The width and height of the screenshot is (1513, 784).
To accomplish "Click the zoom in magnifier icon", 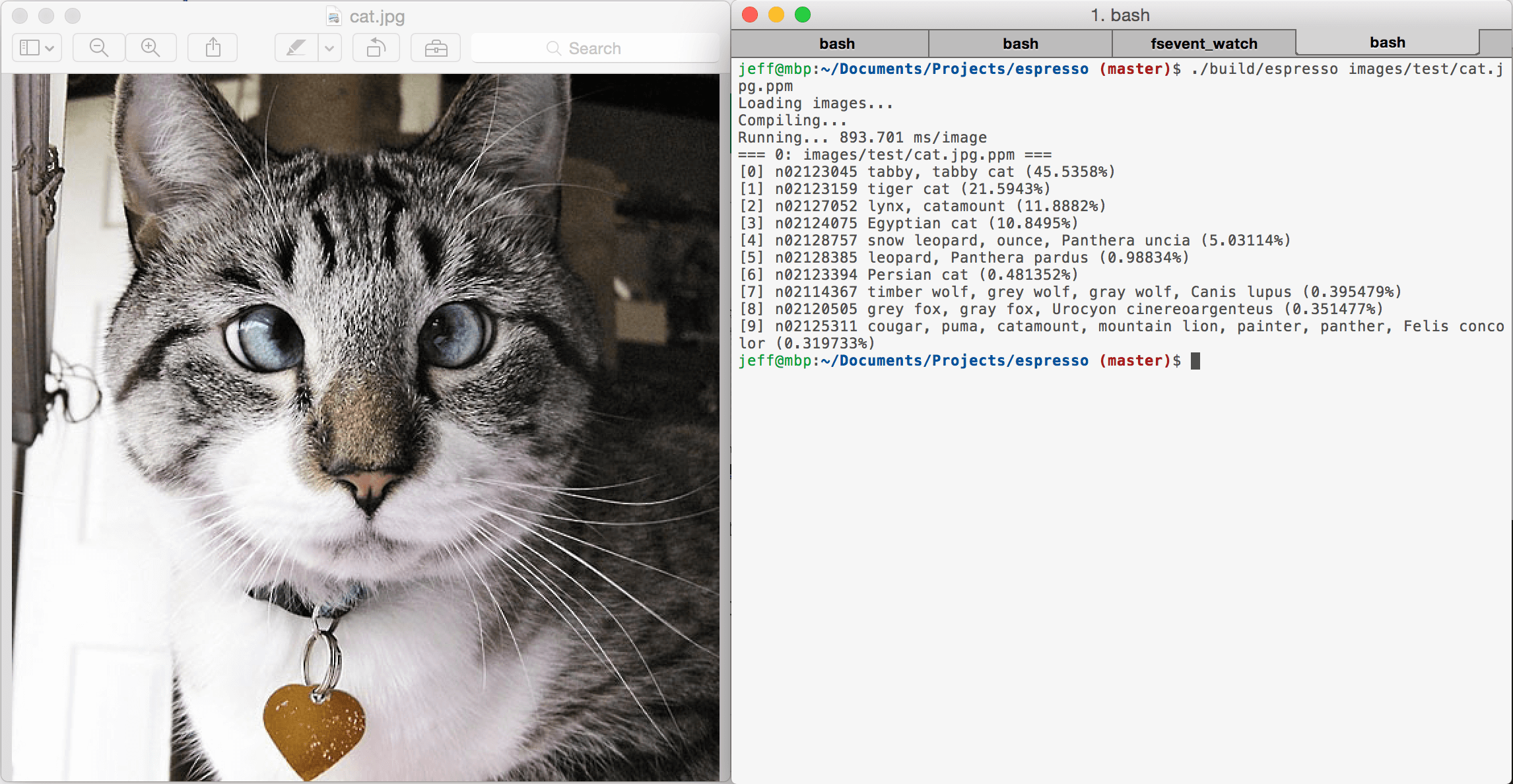I will pyautogui.click(x=151, y=48).
